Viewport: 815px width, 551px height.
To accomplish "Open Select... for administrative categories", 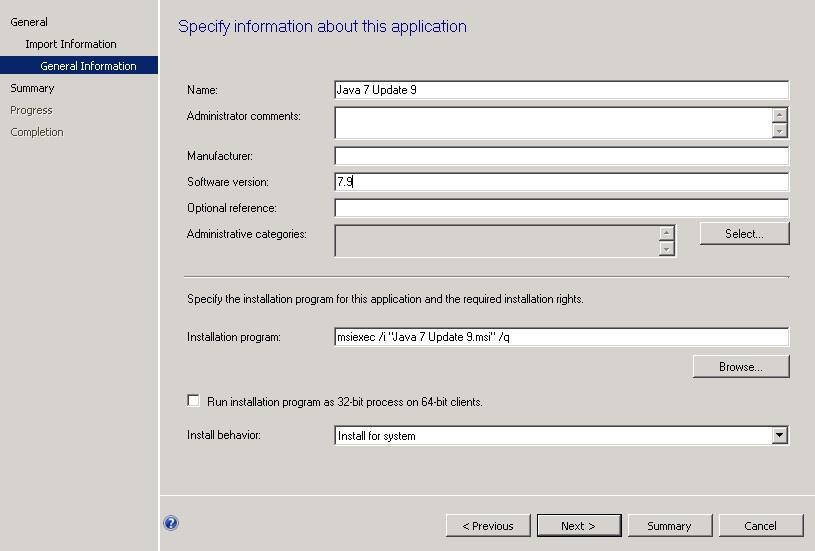I will click(x=744, y=233).
